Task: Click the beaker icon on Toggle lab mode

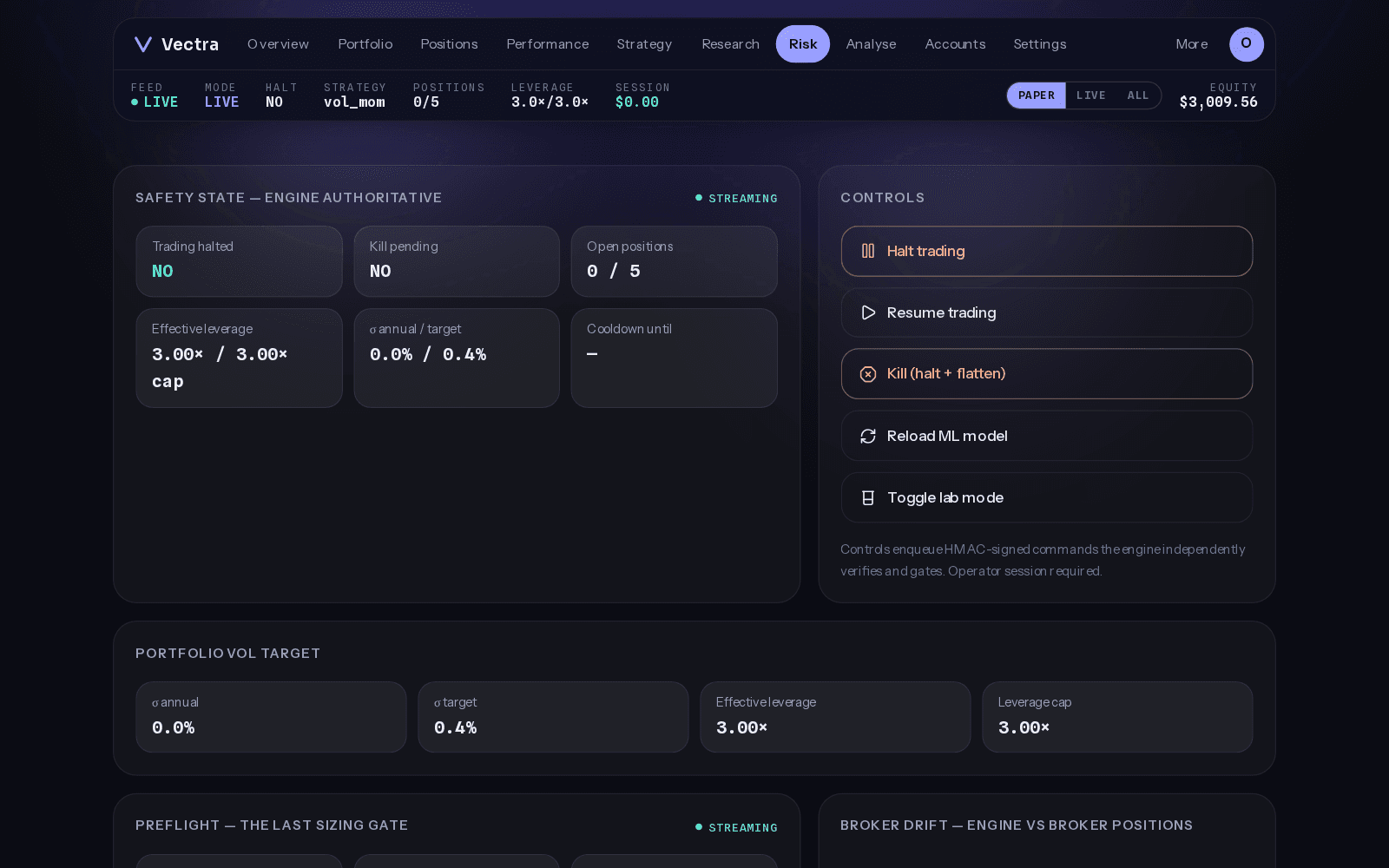Action: click(868, 497)
